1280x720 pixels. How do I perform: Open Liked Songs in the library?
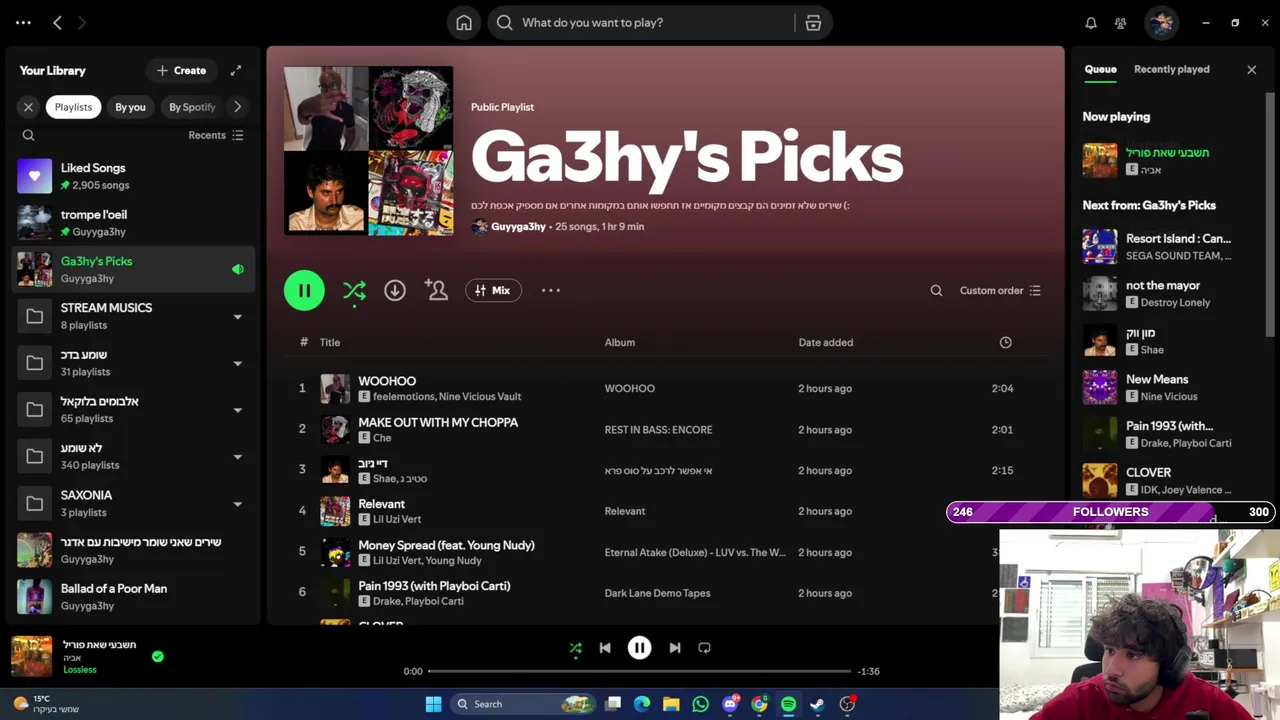point(131,176)
